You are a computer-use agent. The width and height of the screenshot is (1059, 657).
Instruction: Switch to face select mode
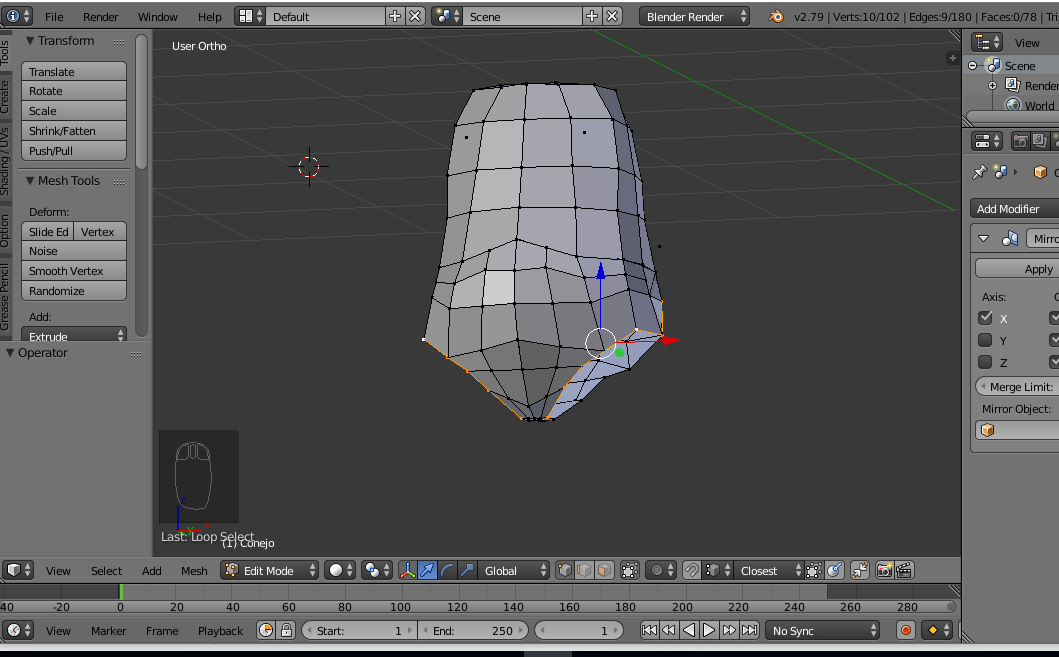click(x=604, y=571)
